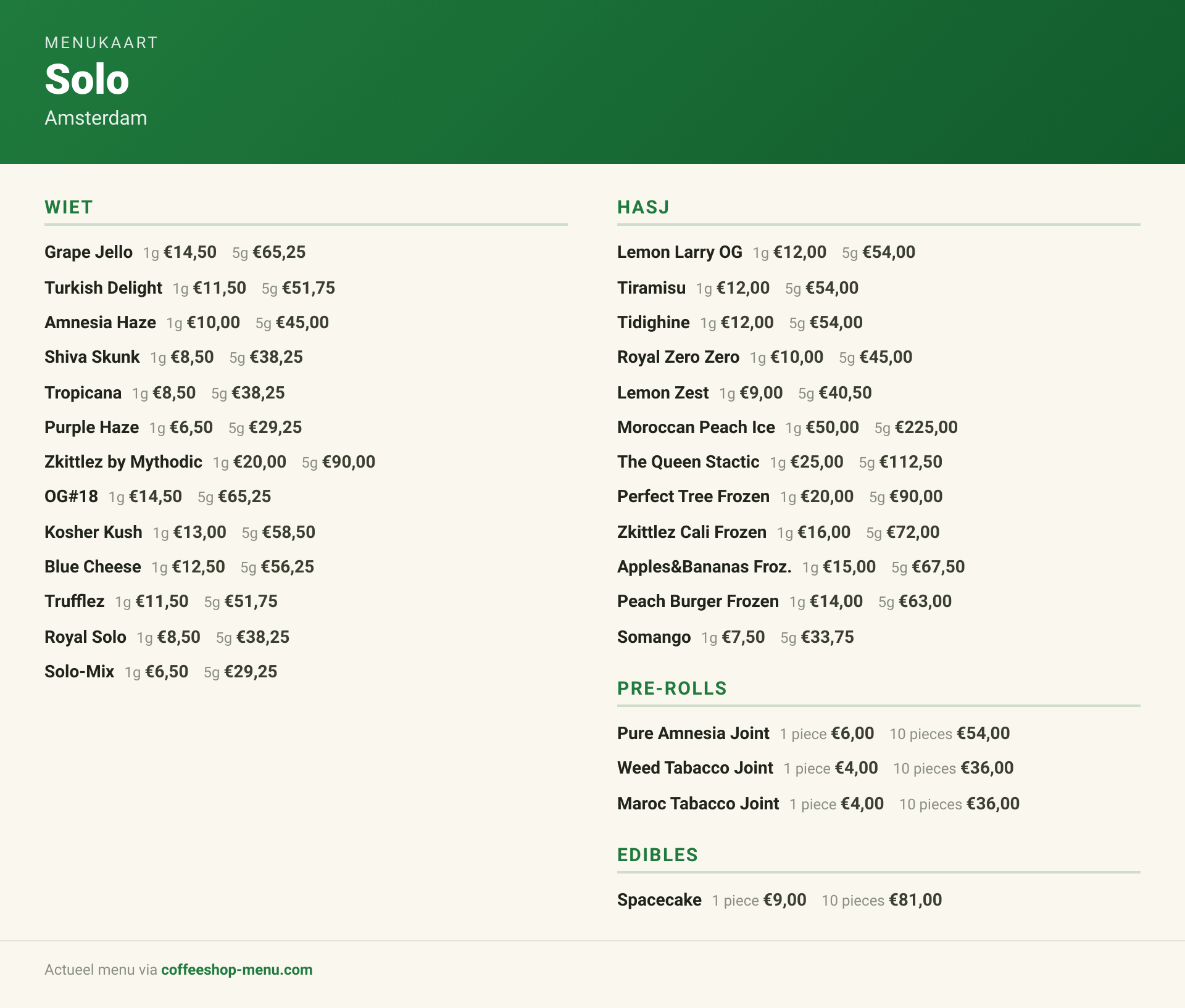Click the Grape Jello item name
This screenshot has height=1008, width=1185.
(x=88, y=252)
